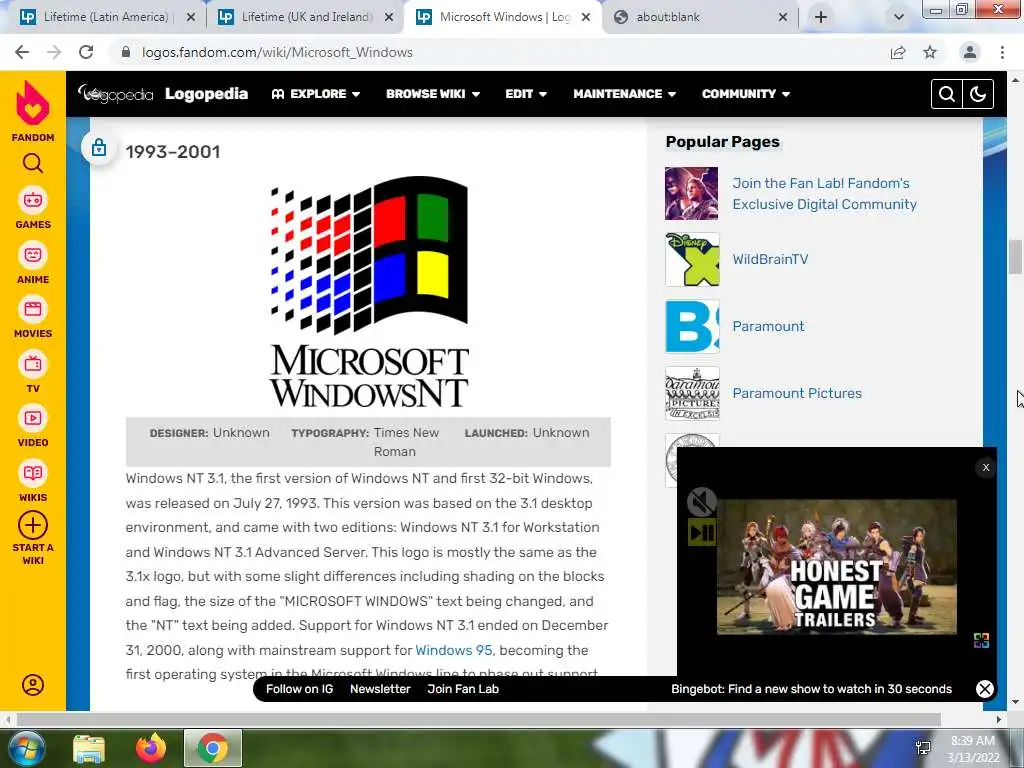Click the Fan Lab thumbnail image
The width and height of the screenshot is (1024, 768).
point(692,193)
